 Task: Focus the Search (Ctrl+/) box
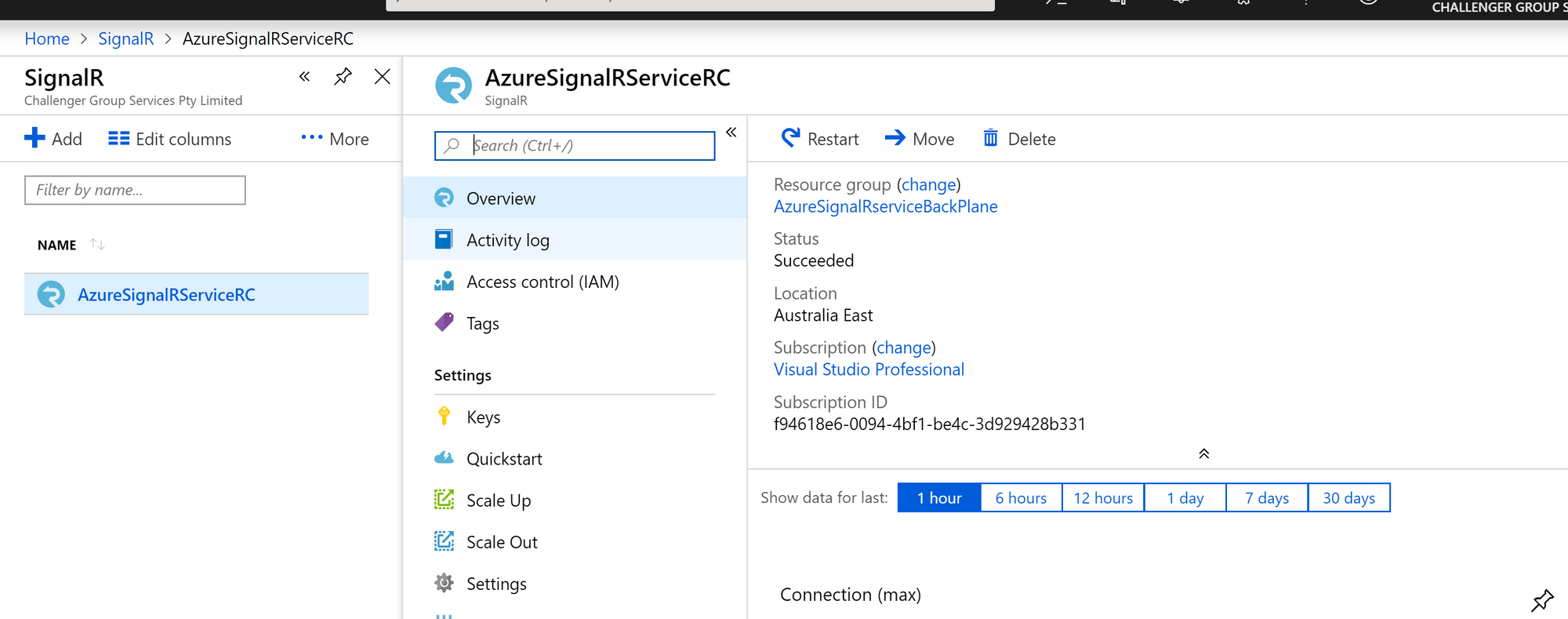[575, 146]
